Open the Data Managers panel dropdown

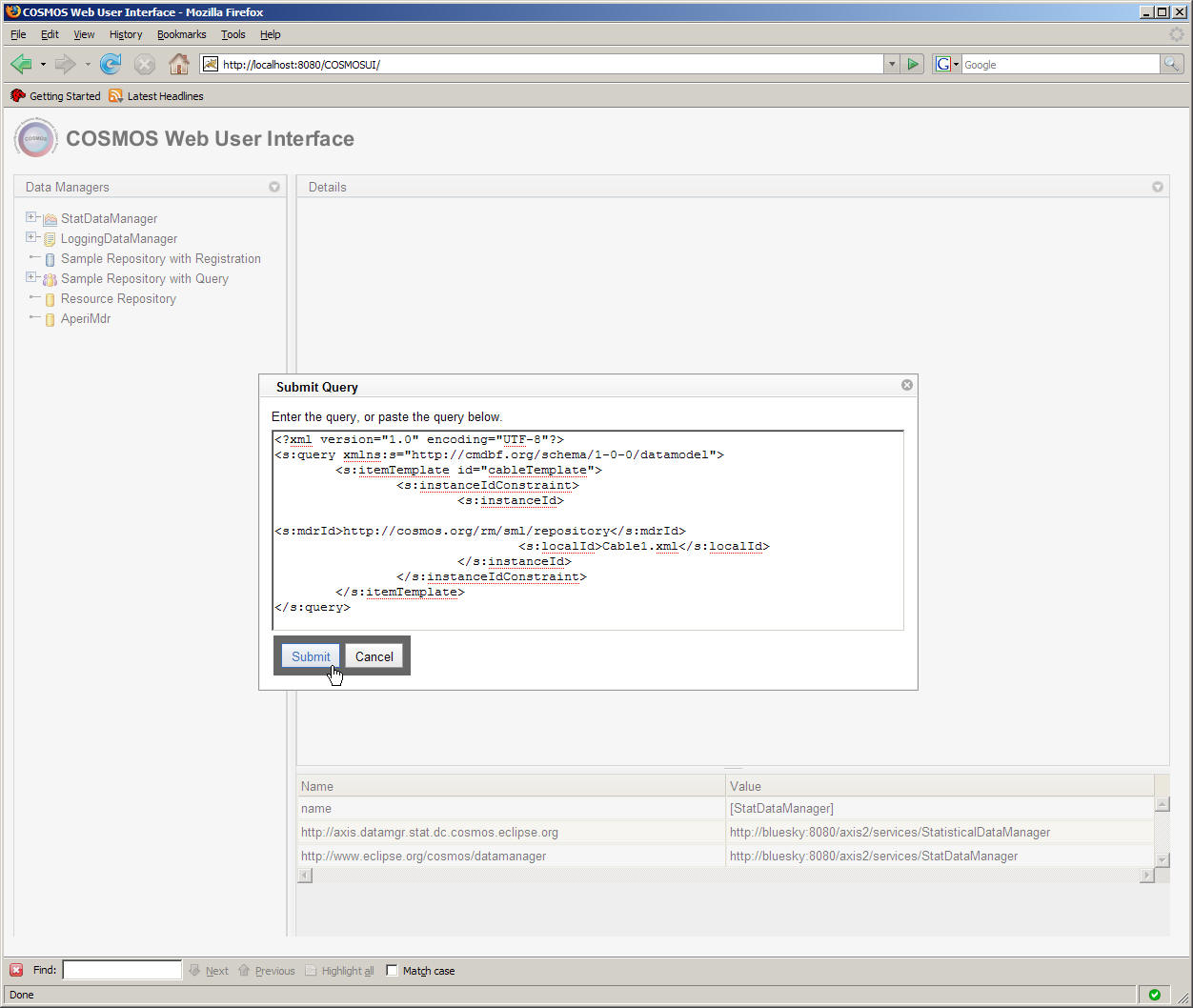pyautogui.click(x=274, y=187)
